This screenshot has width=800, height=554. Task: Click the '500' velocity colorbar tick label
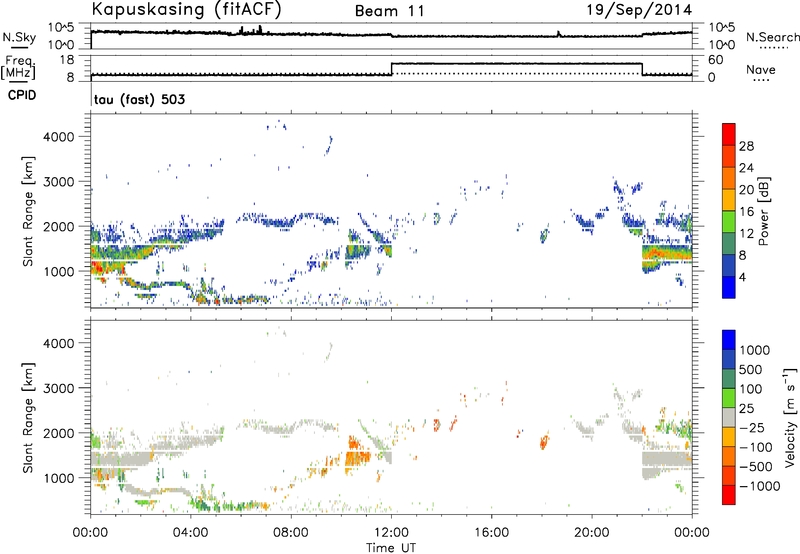[x=751, y=369]
